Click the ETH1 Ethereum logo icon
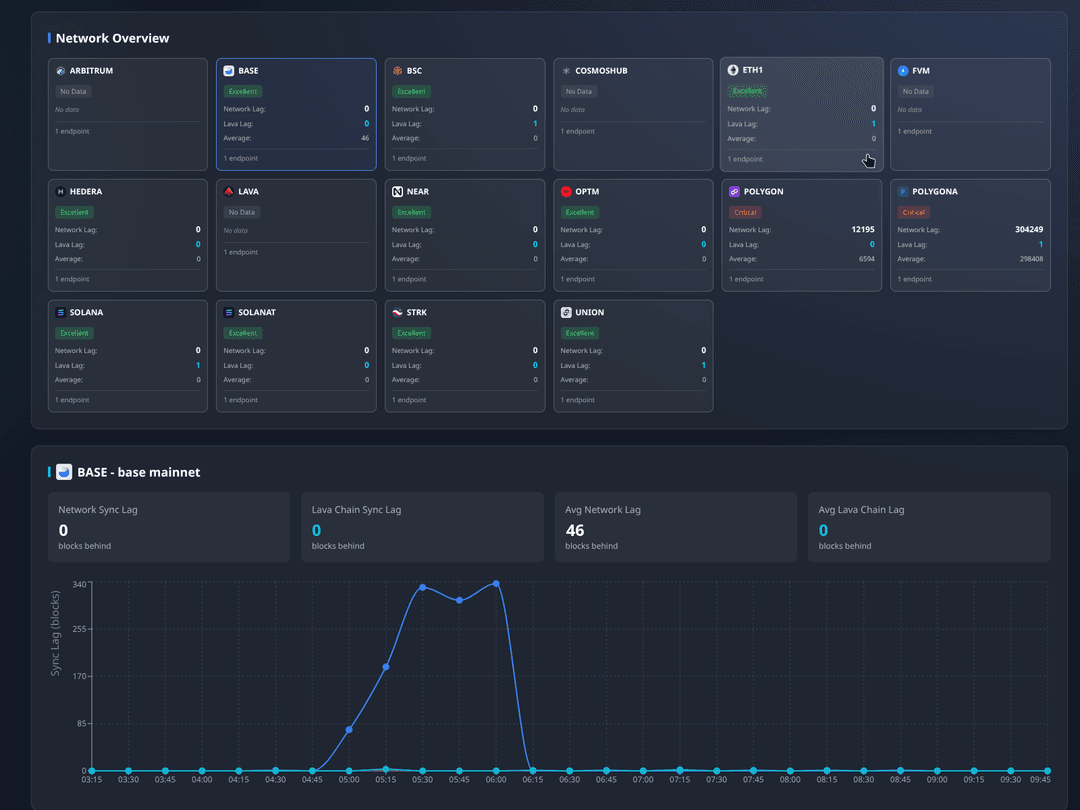The height and width of the screenshot is (810, 1080). pyautogui.click(x=733, y=70)
